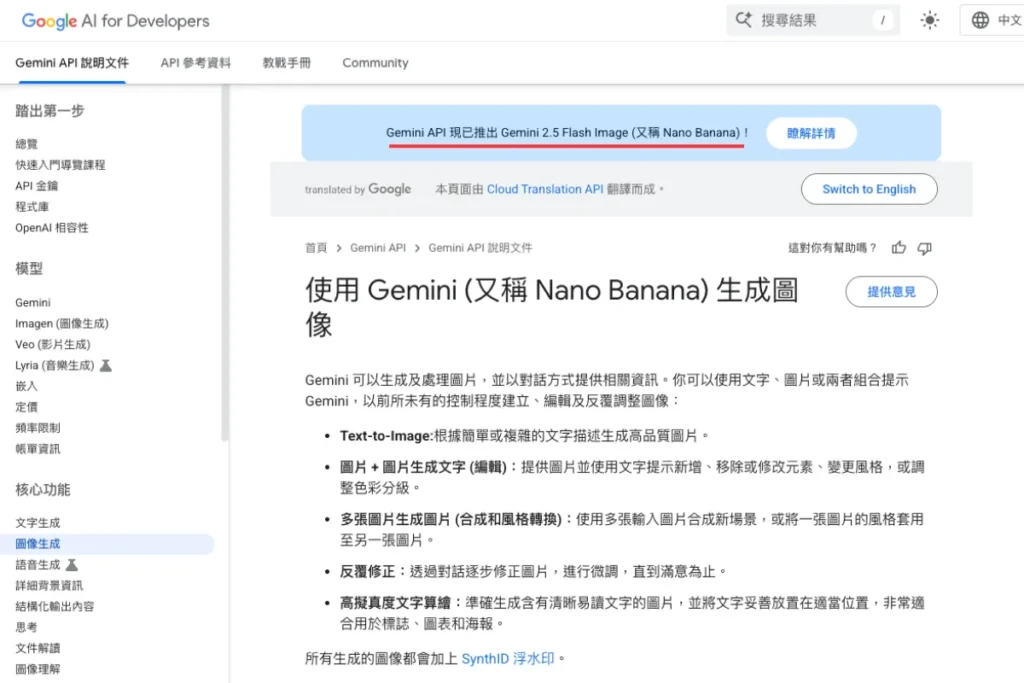Open 思考 sidebar item
The height and width of the screenshot is (683, 1024).
click(x=27, y=627)
